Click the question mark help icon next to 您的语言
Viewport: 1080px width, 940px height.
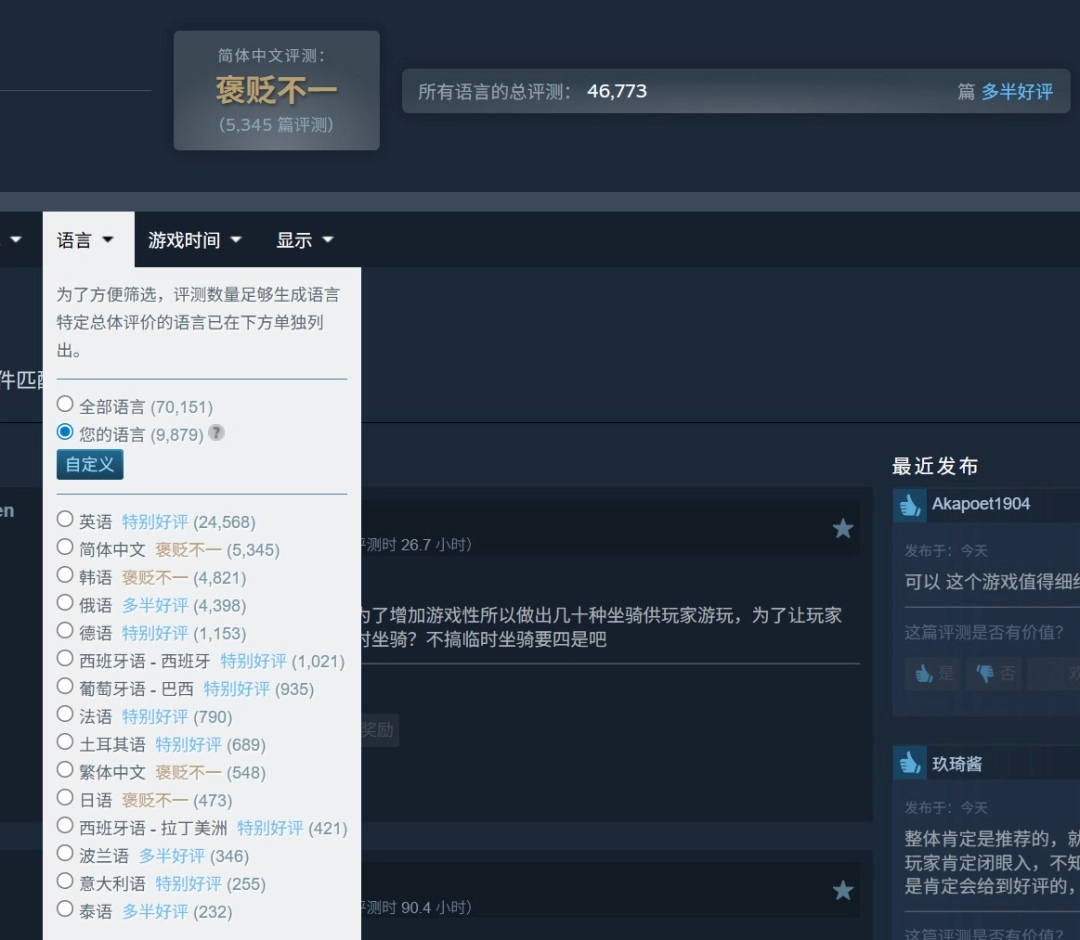[x=216, y=433]
